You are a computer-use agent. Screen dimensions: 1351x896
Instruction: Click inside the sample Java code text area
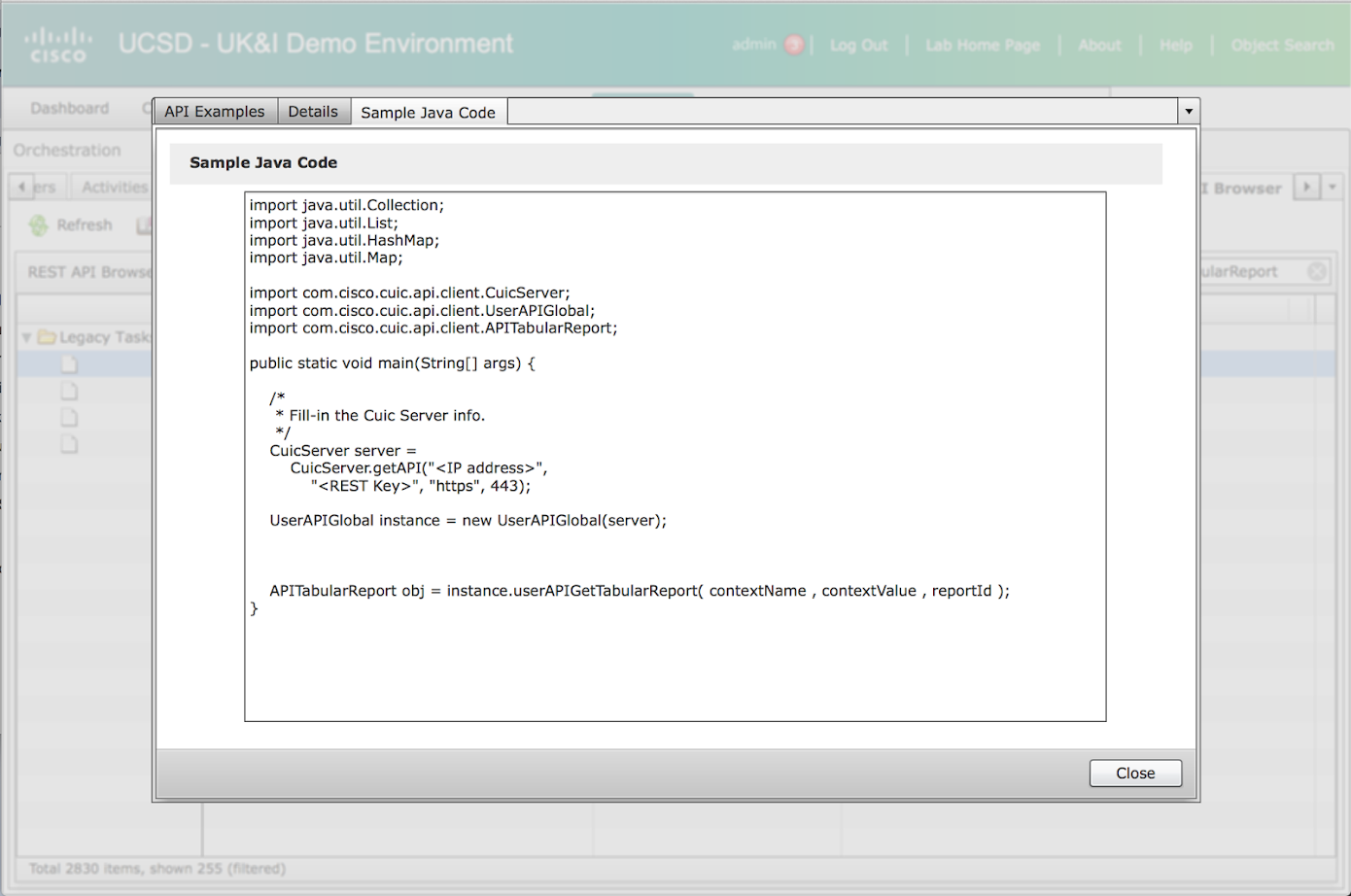tap(675, 661)
